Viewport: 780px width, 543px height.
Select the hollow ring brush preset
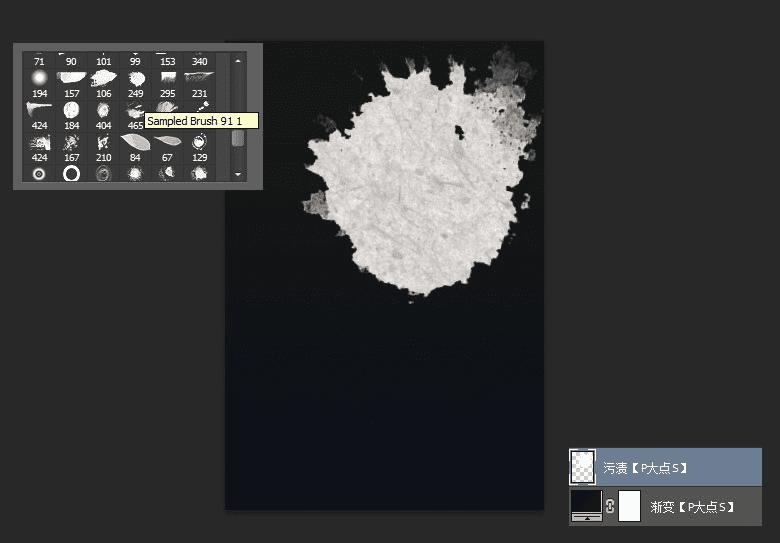71,174
